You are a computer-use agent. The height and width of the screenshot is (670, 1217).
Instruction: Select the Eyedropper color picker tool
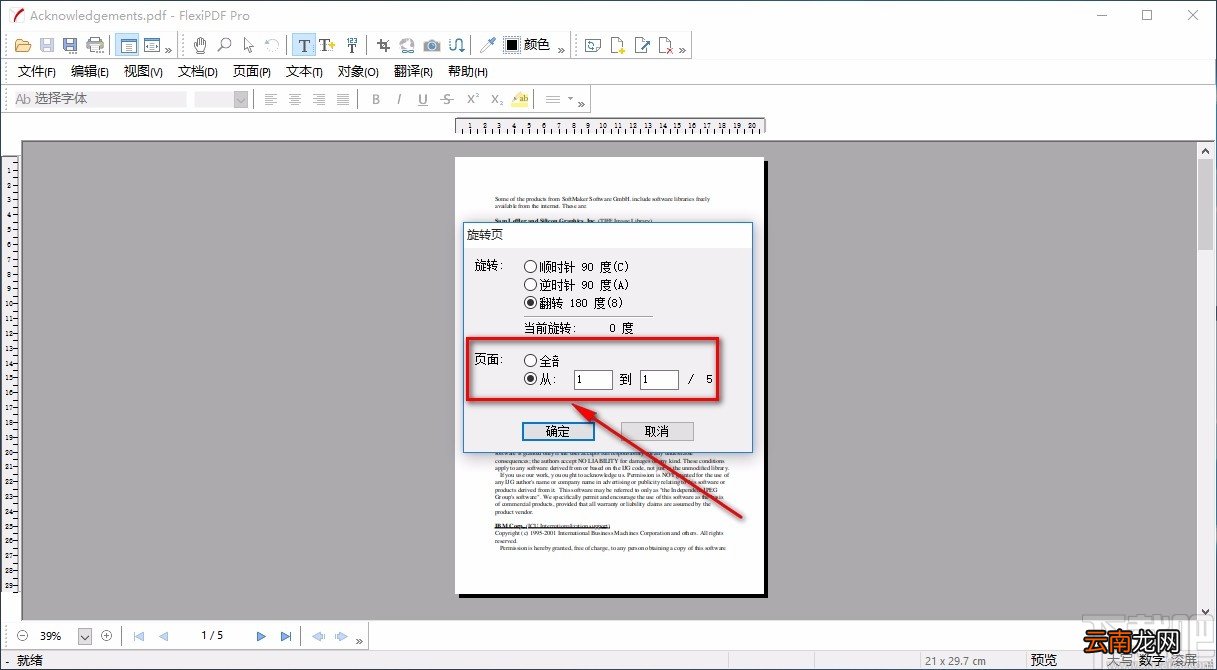coord(488,45)
